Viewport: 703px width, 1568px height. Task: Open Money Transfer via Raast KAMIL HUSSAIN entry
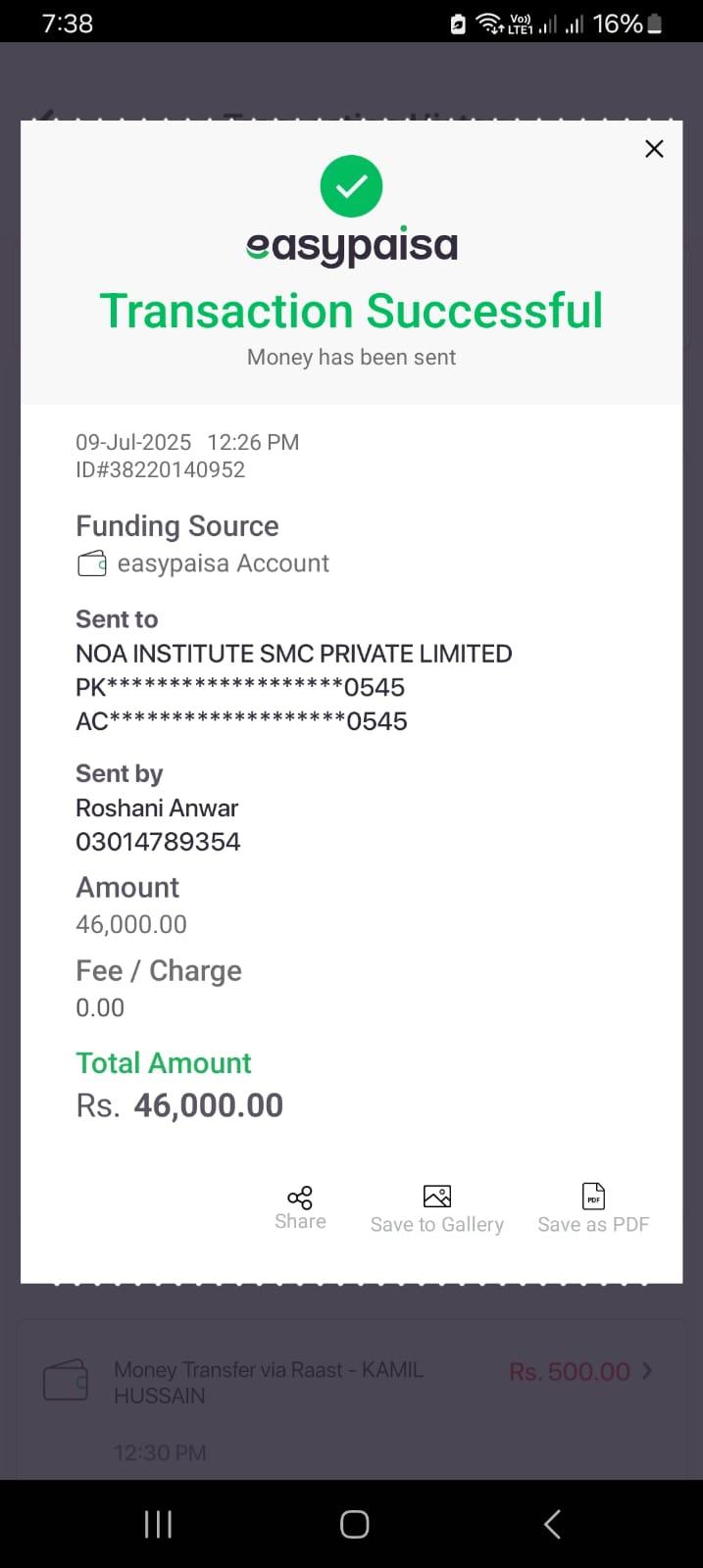point(269,1382)
